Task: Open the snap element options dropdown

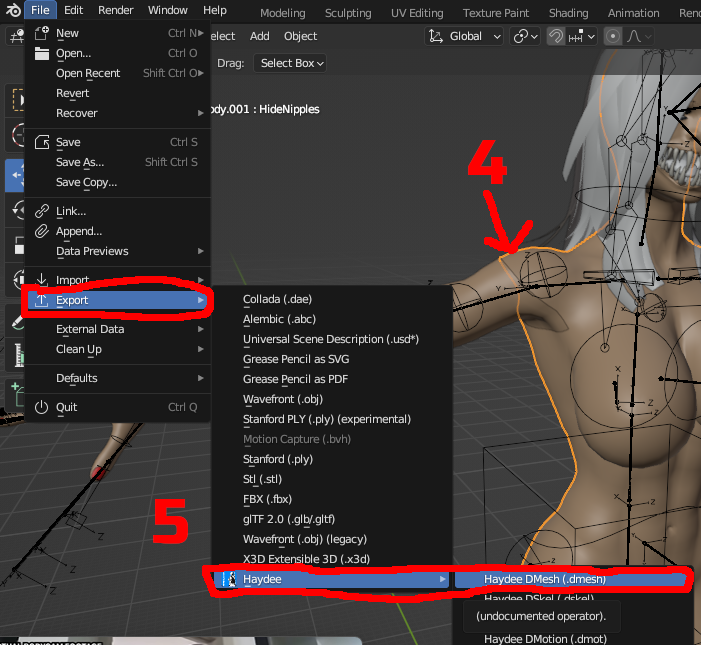Action: 581,36
